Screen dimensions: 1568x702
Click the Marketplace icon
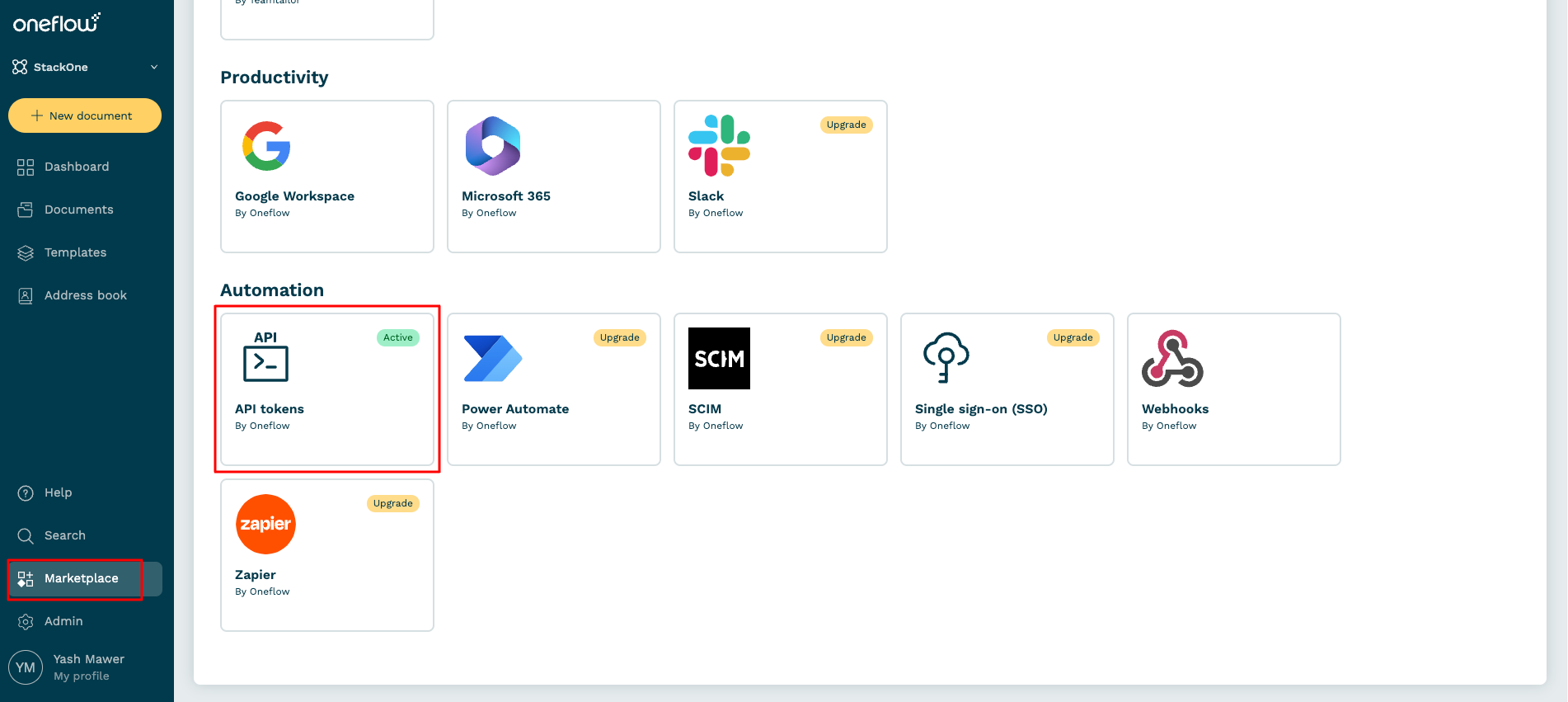[x=26, y=579]
